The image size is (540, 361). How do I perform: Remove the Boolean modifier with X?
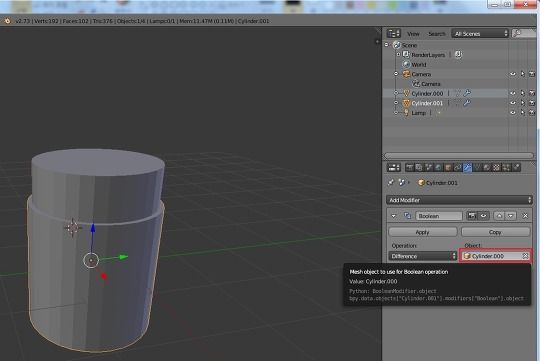(525, 216)
